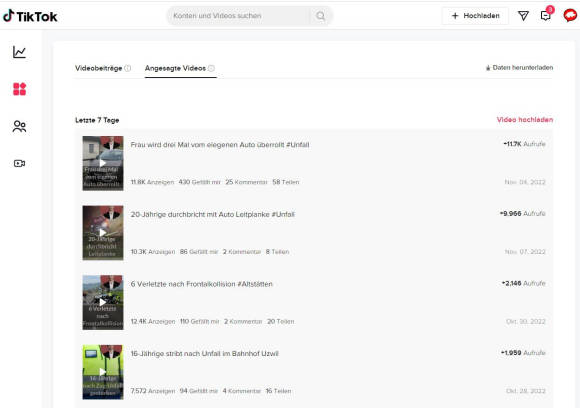The image size is (580, 408).
Task: Click the '+2.146 Aufrufe' value
Action: 523,283
